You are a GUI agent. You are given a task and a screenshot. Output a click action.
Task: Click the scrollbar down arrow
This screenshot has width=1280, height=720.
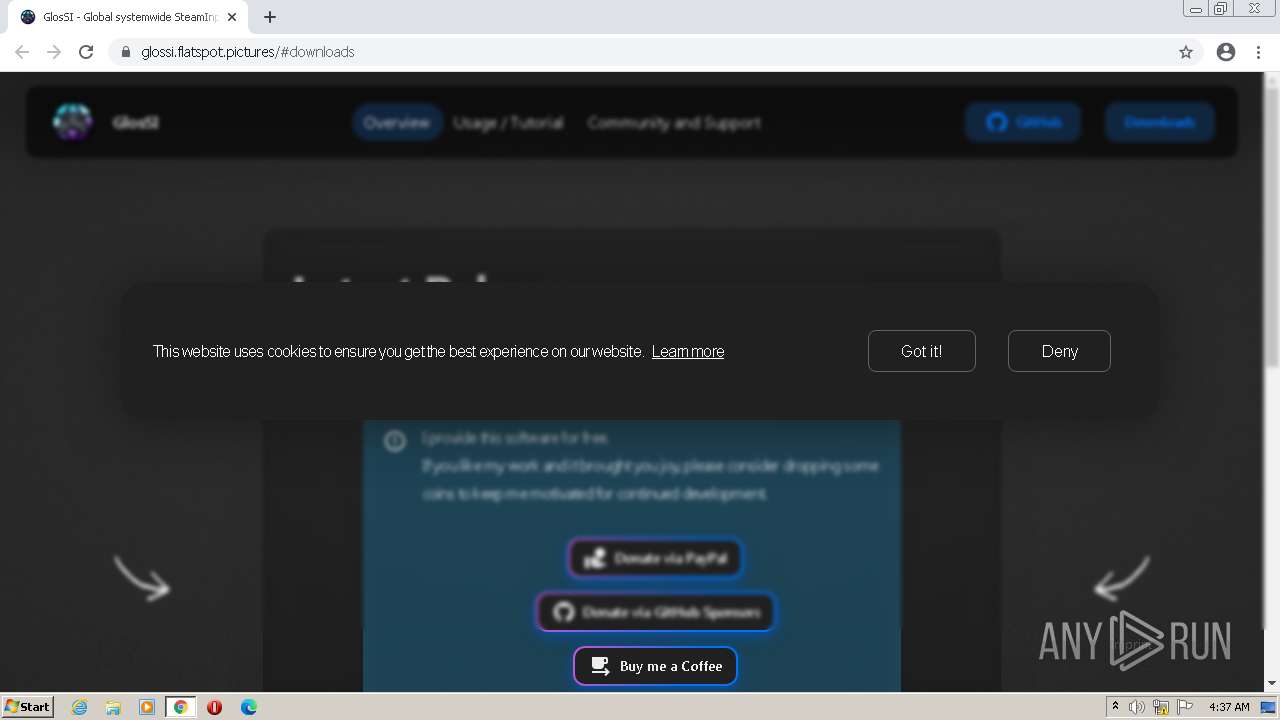point(1272,684)
